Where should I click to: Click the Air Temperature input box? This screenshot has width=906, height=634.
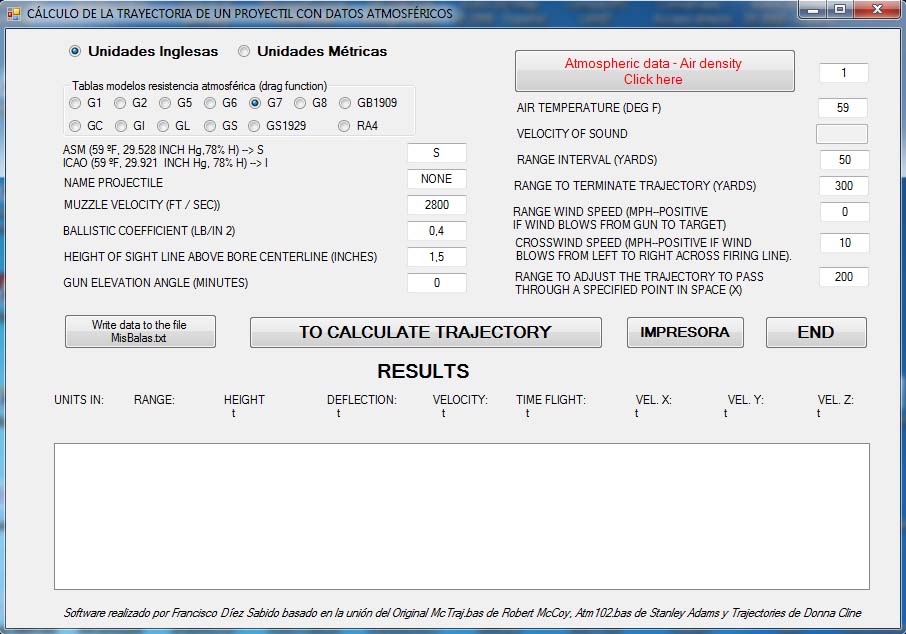843,108
